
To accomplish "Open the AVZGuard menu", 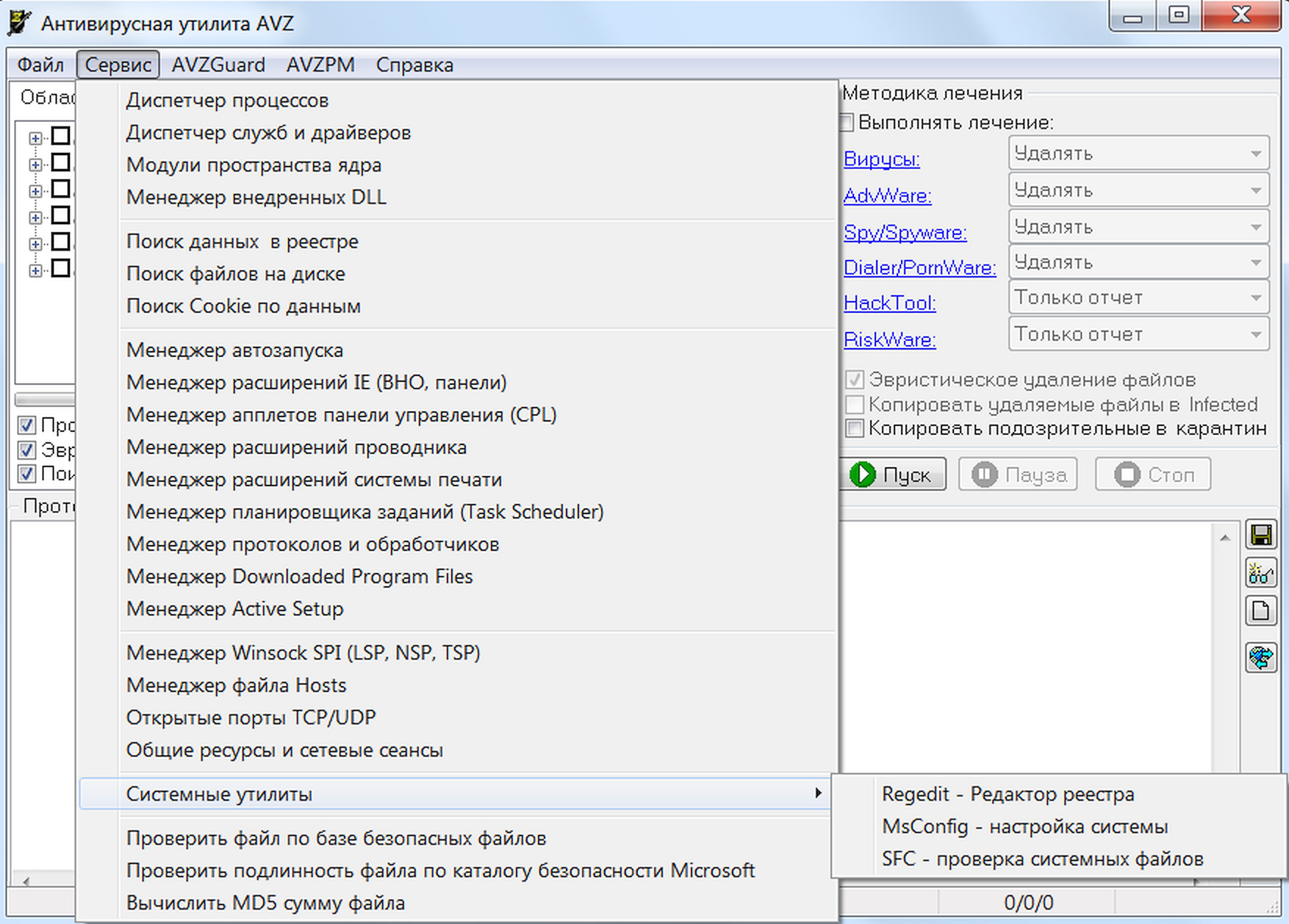I will point(218,65).
